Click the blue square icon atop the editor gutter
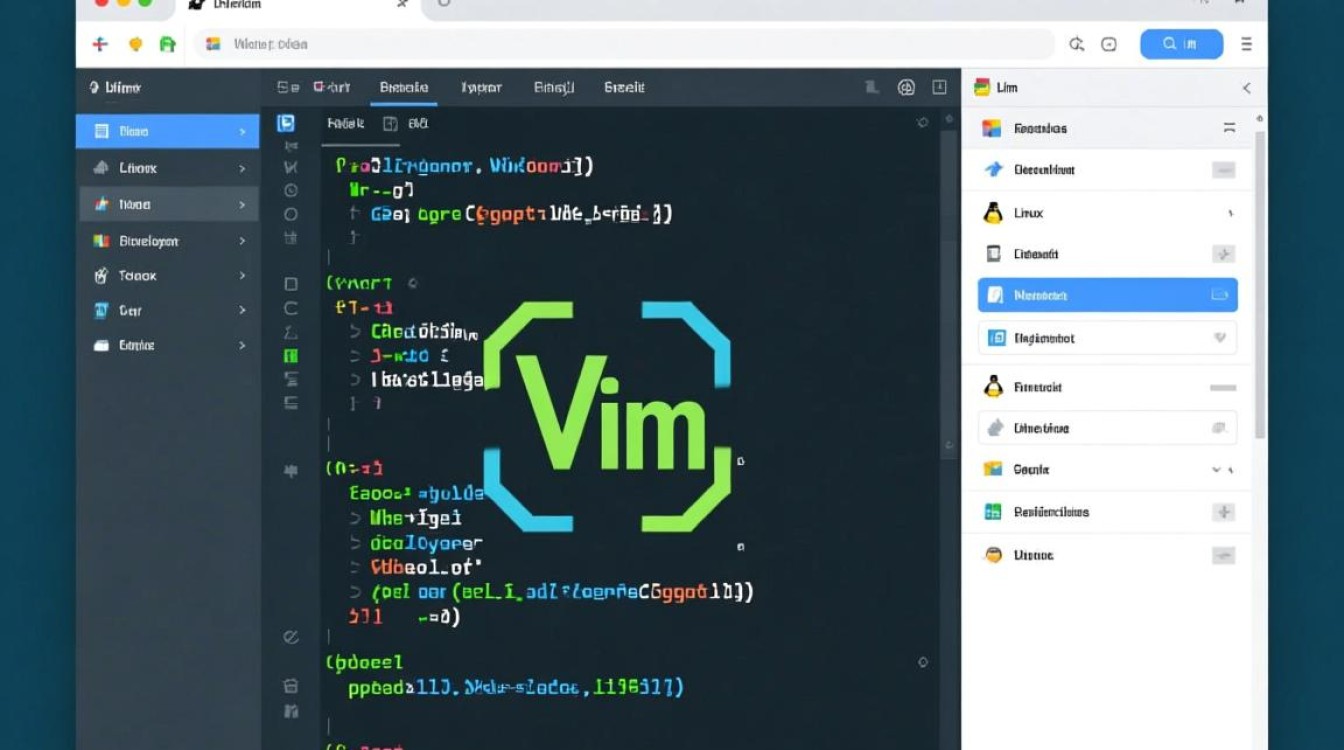The width and height of the screenshot is (1344, 750). tap(286, 123)
